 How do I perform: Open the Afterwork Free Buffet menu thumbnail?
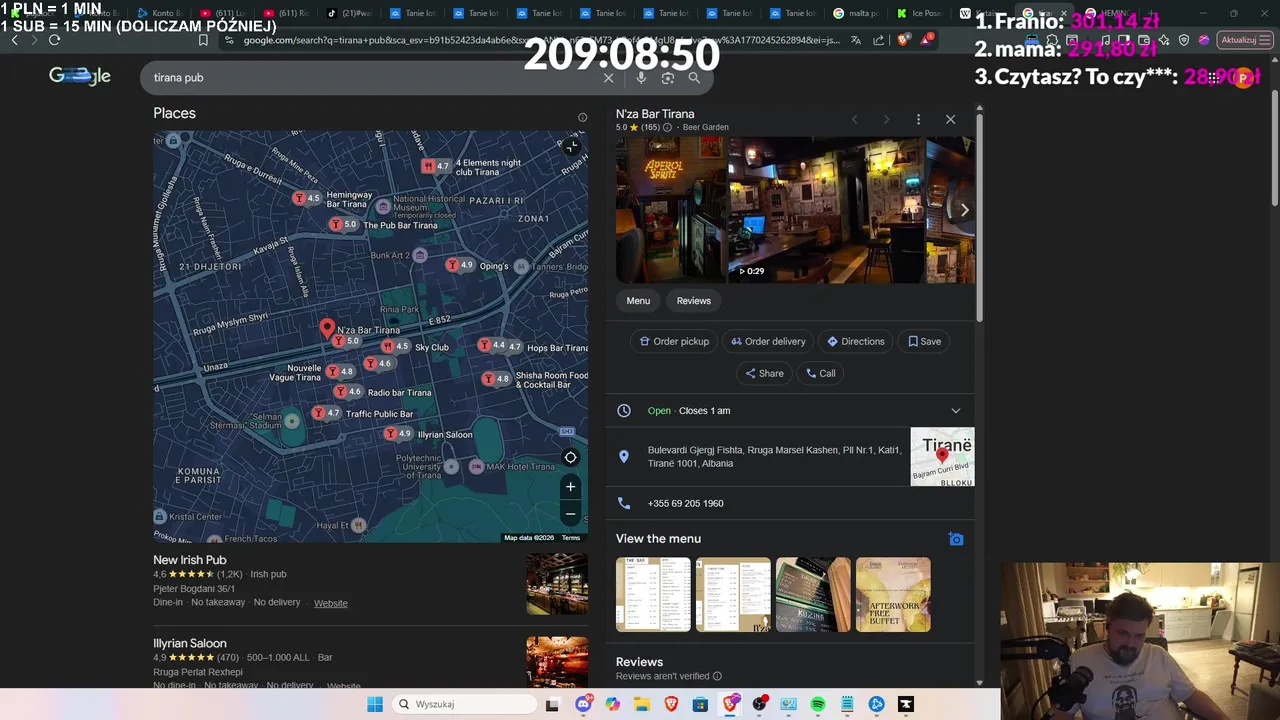[x=893, y=595]
